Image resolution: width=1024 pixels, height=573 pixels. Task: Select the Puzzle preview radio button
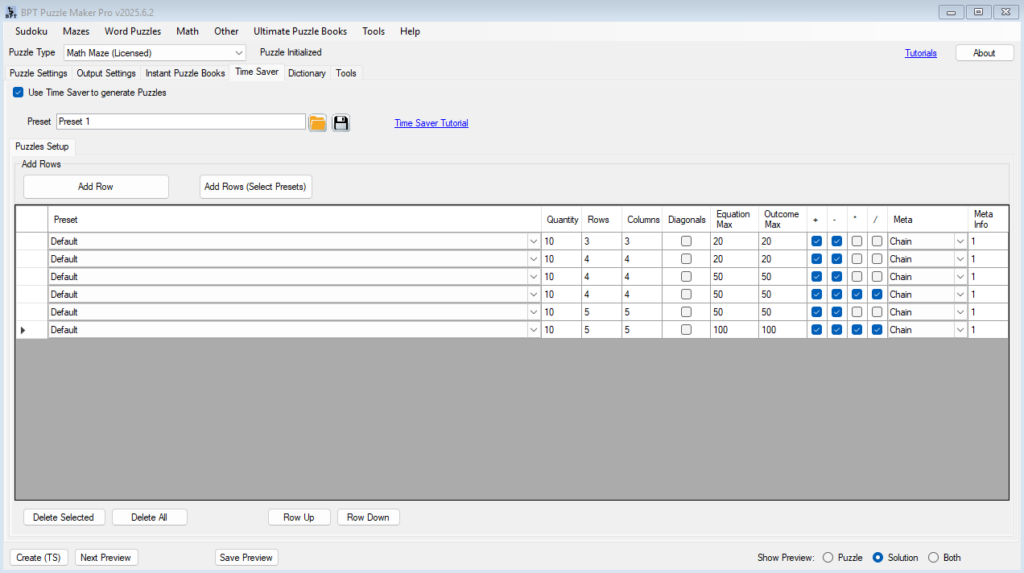tap(828, 558)
